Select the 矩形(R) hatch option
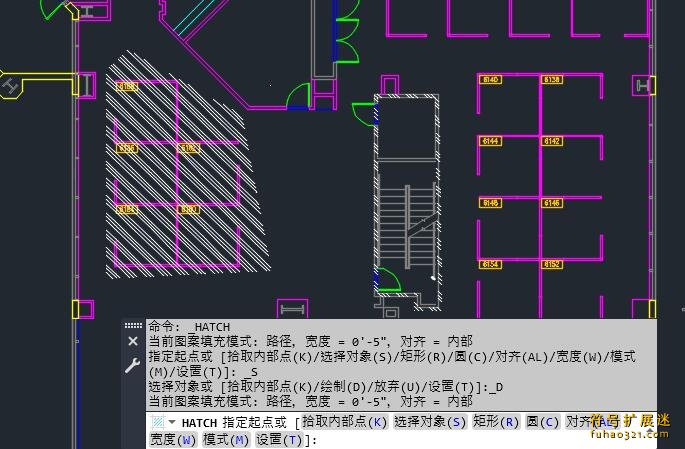 495,422
